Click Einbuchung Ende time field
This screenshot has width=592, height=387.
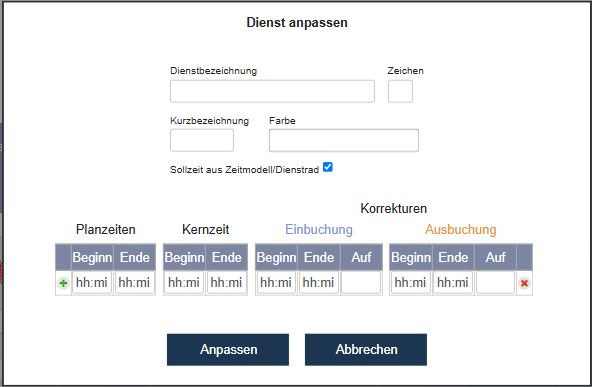319,282
